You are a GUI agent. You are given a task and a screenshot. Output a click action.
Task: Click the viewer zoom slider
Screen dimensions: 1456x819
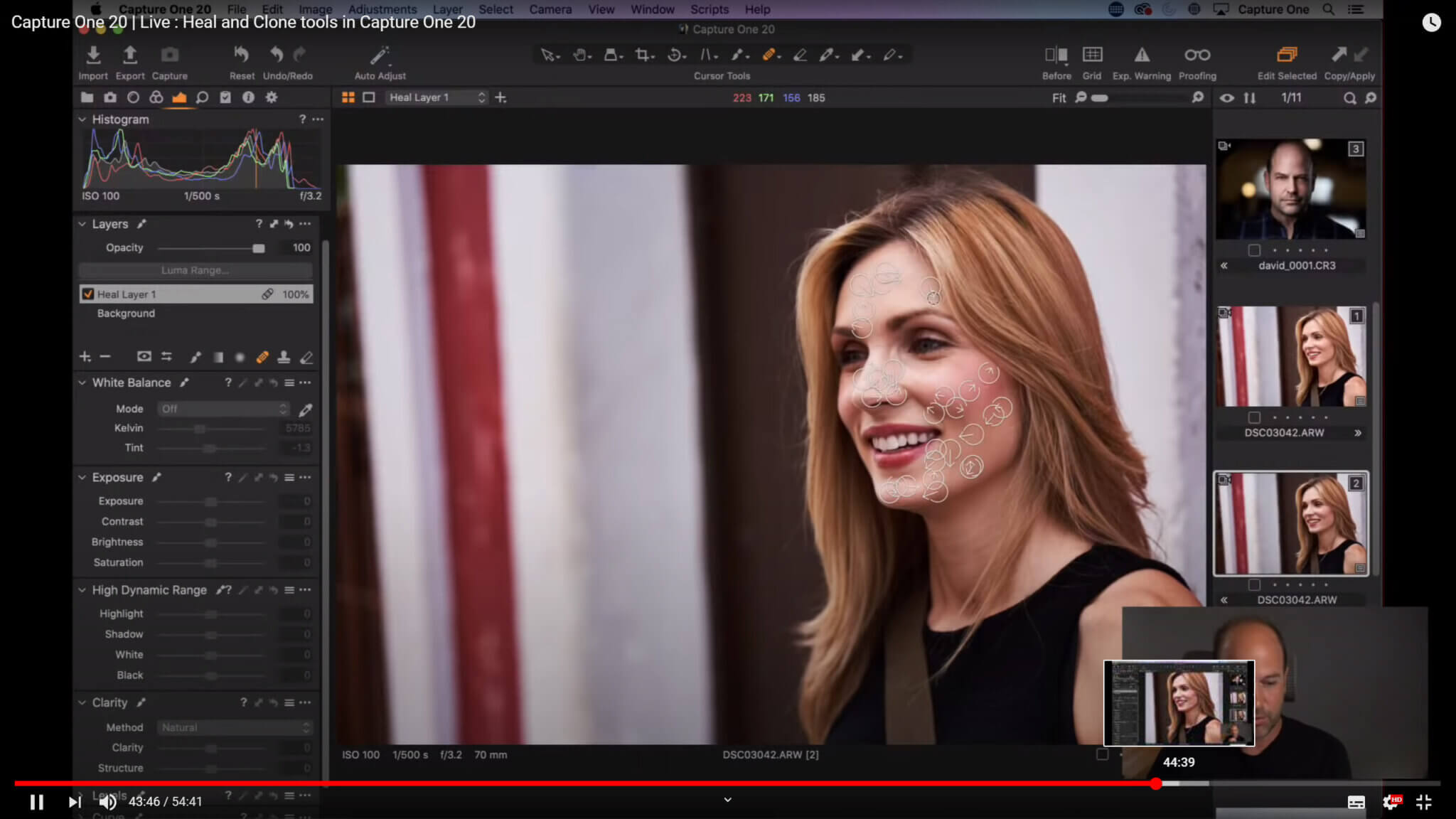pos(1140,98)
